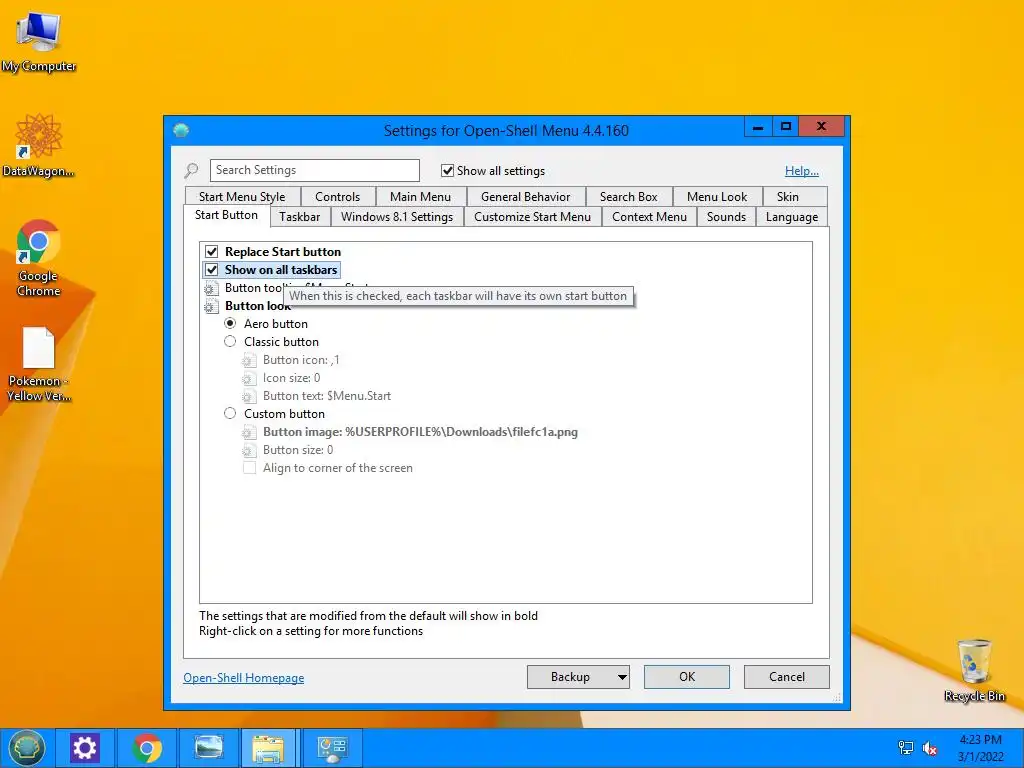
Task: Select the Button icon: ,1 setting
Action: (x=301, y=360)
